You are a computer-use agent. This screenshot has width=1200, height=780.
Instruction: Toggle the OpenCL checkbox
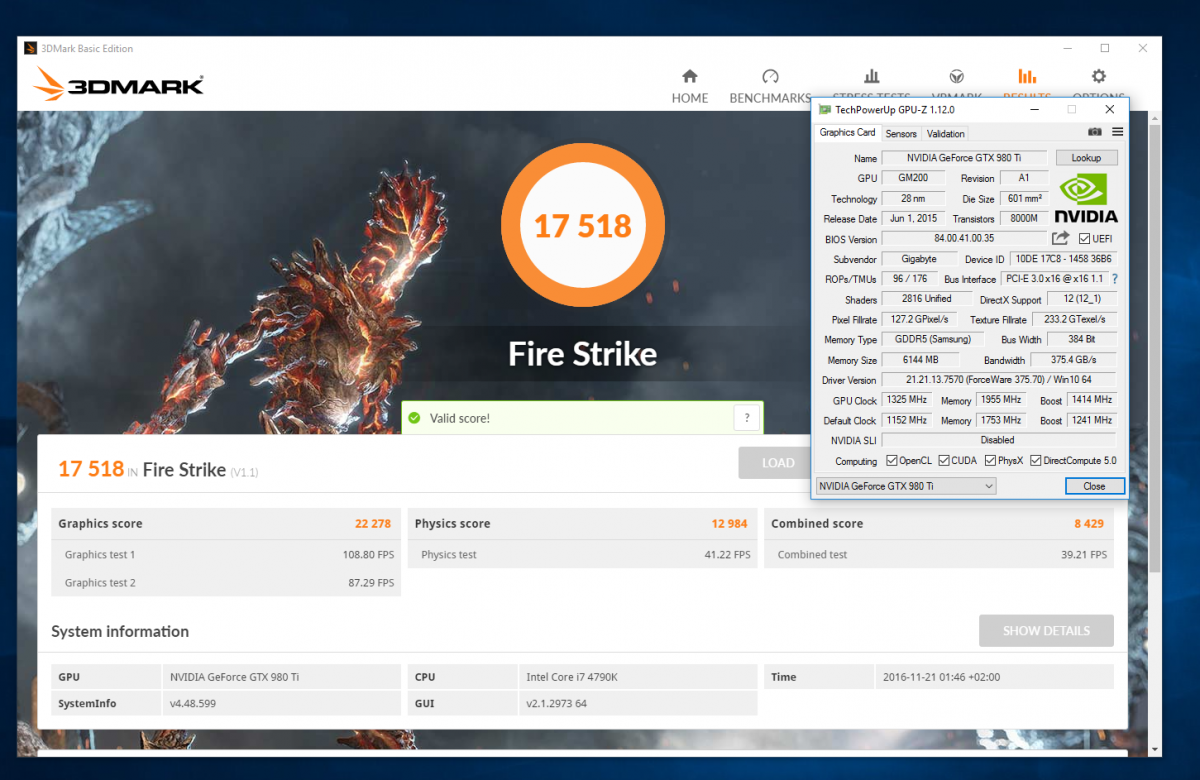pos(892,461)
